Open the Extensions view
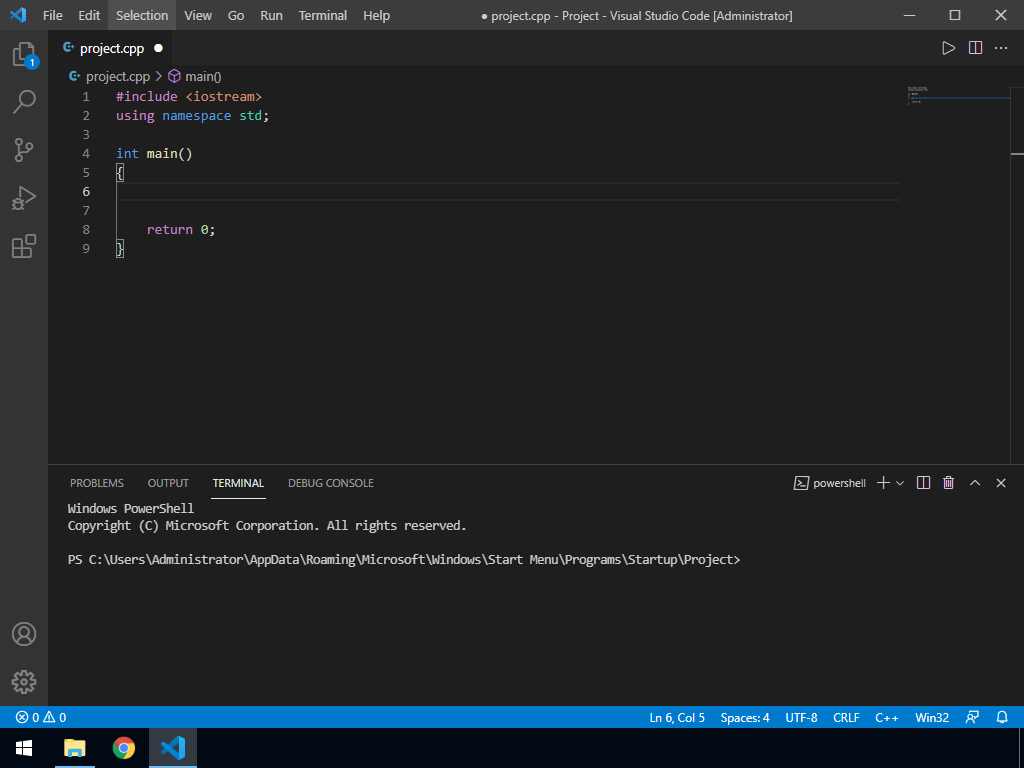This screenshot has width=1024, height=768. coord(24,246)
